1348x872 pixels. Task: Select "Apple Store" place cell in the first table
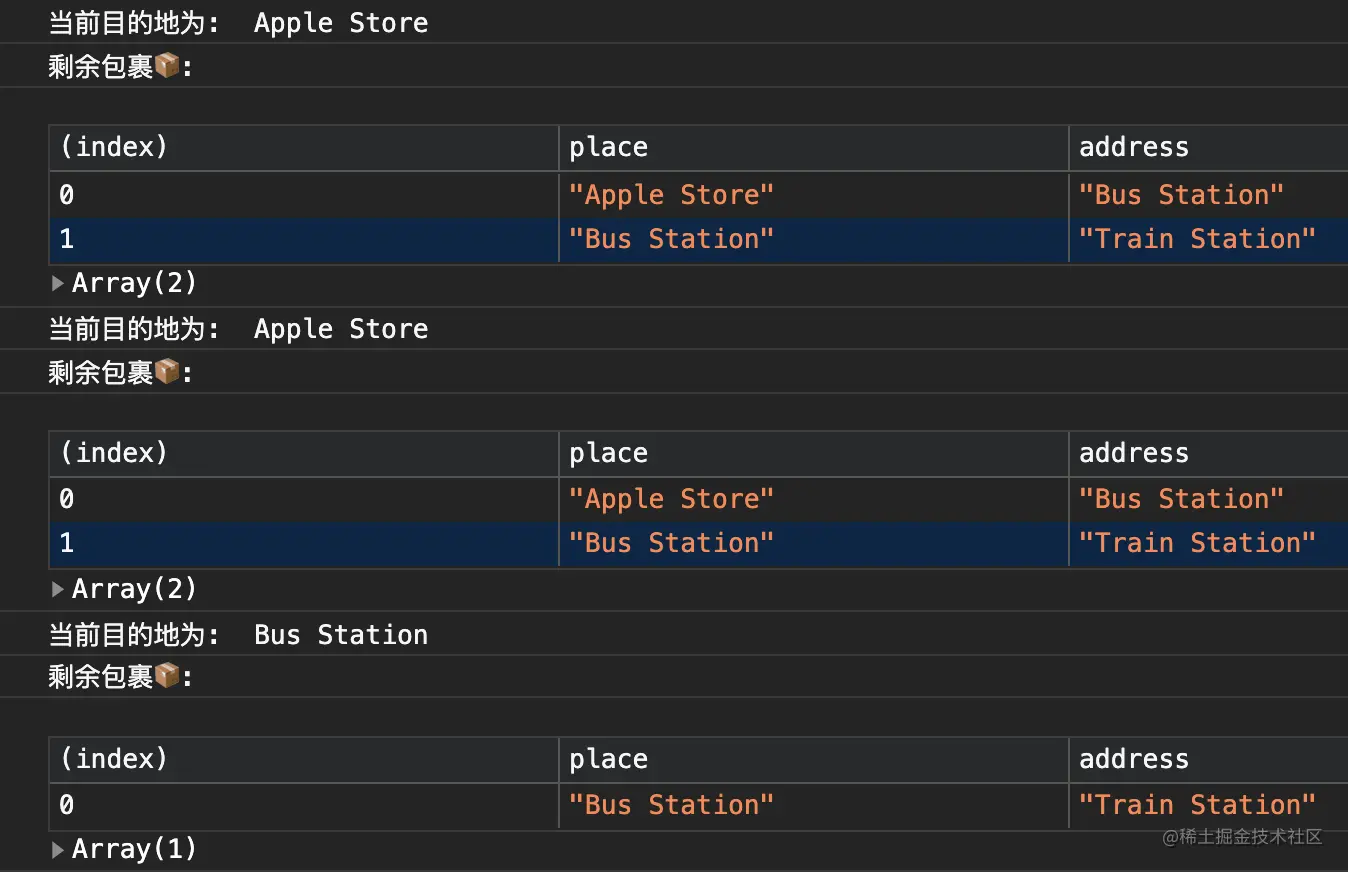[x=813, y=195]
